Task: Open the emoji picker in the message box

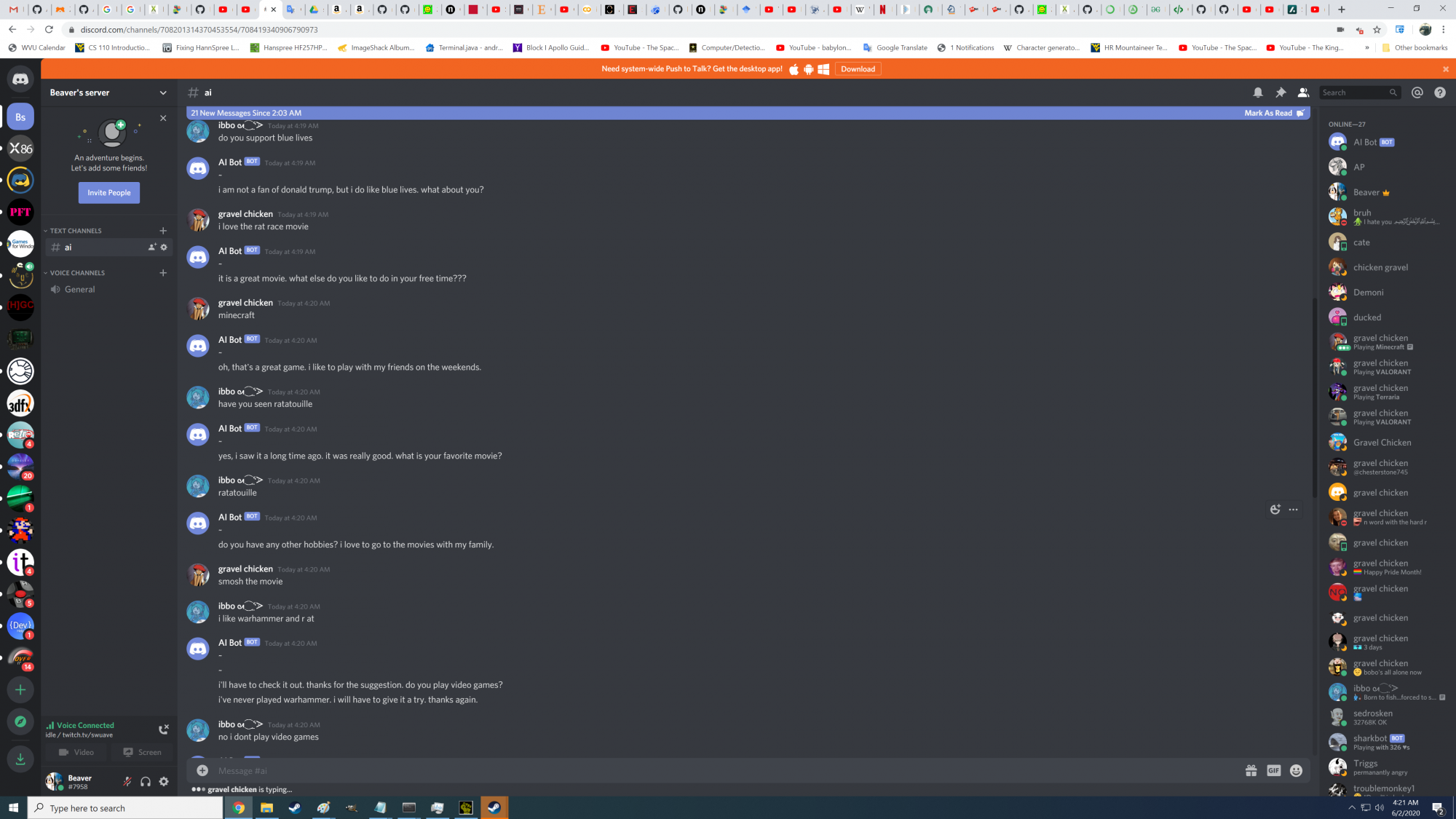Action: [1296, 770]
